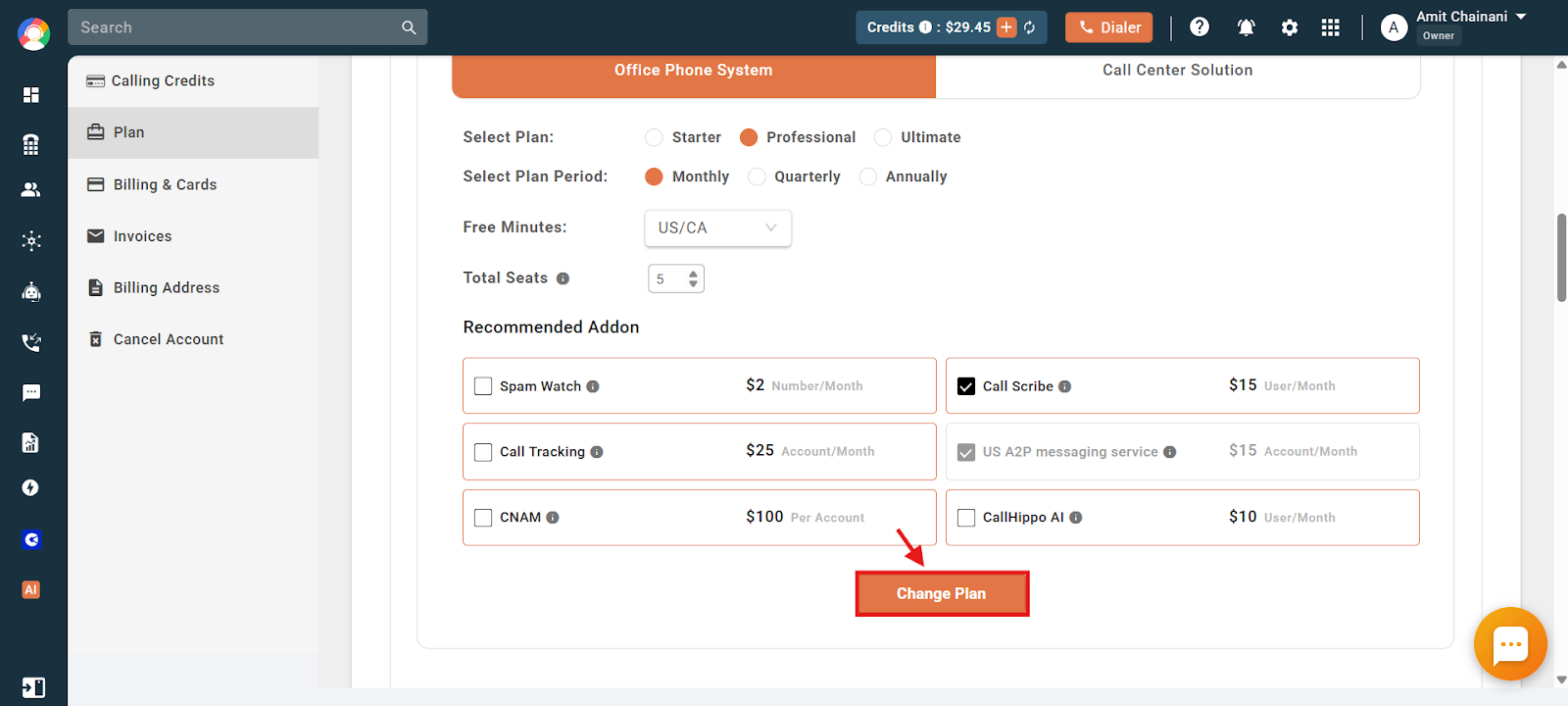Expand the Amit Chainani account menu arrow
1568x706 pixels.
pyautogui.click(x=1521, y=17)
